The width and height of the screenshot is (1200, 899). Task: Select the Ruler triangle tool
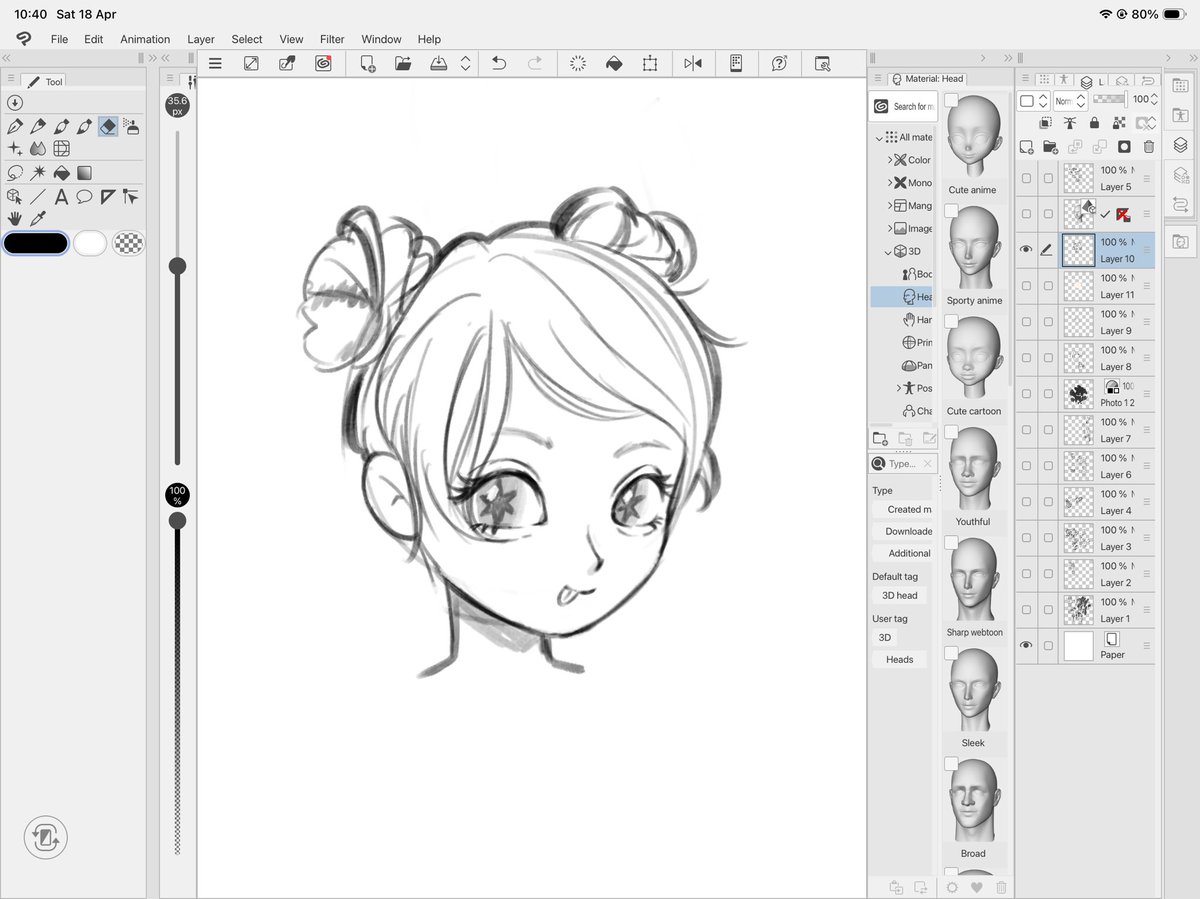[108, 197]
